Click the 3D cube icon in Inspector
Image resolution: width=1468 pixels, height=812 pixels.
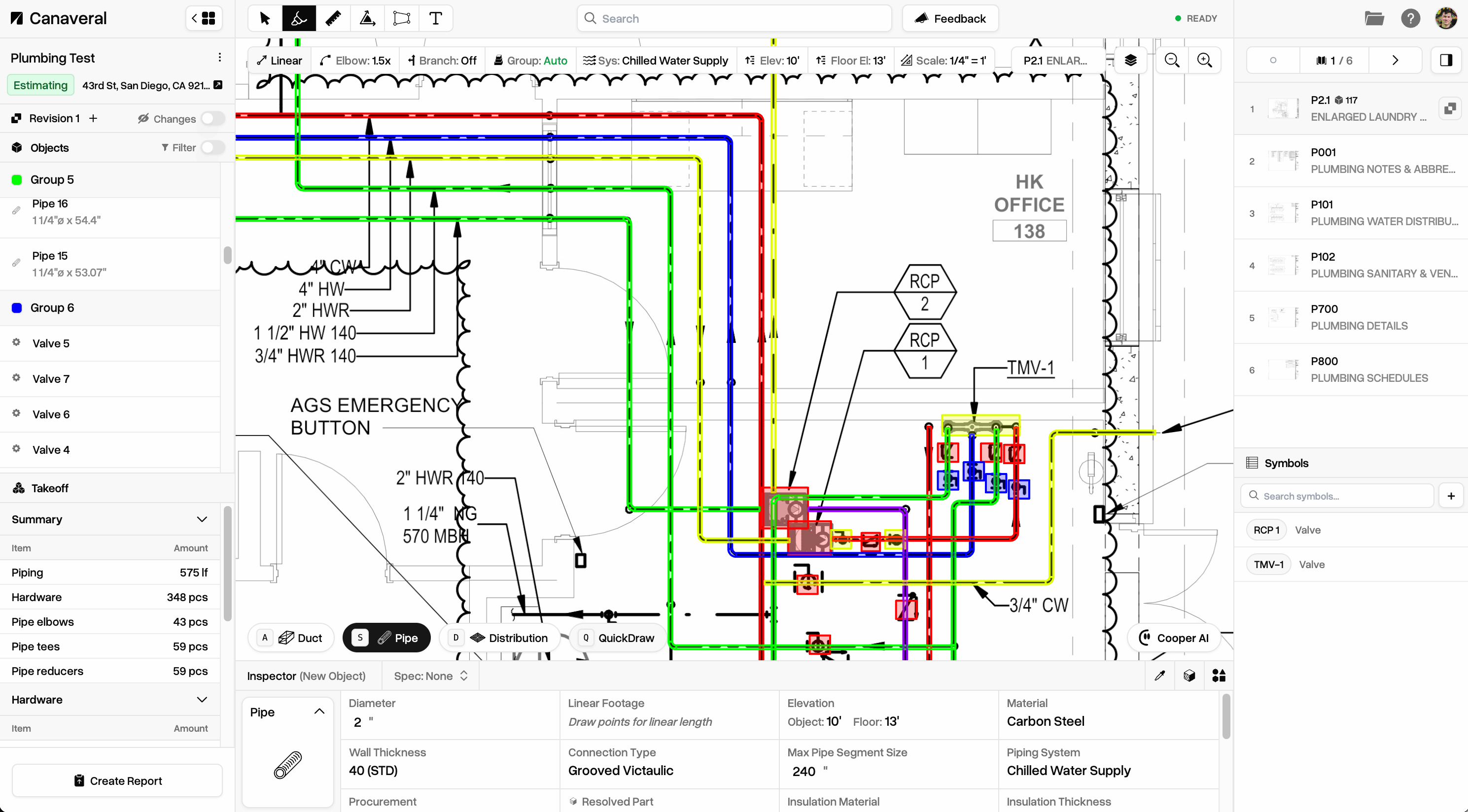(x=1189, y=676)
